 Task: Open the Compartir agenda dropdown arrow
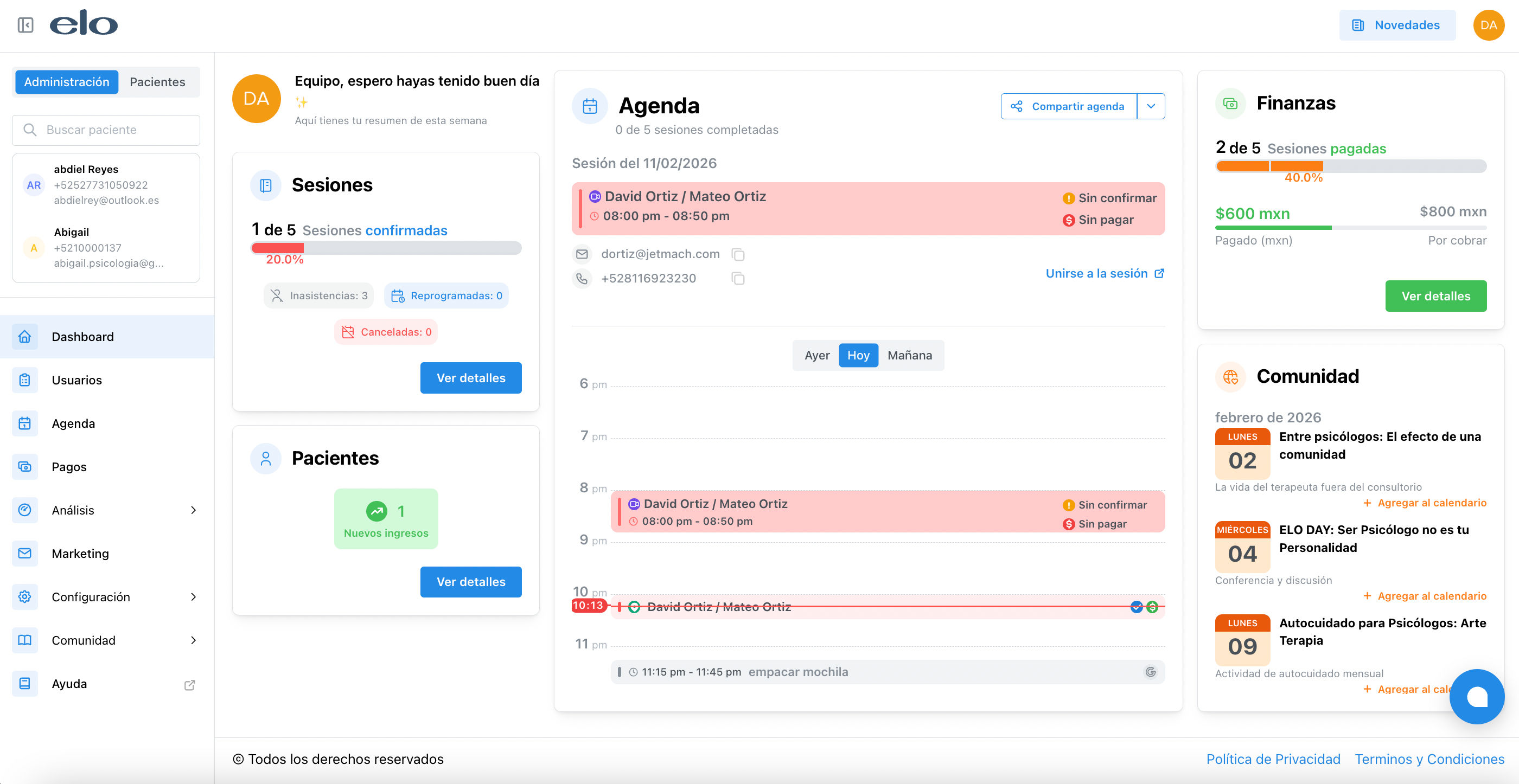coord(1151,106)
